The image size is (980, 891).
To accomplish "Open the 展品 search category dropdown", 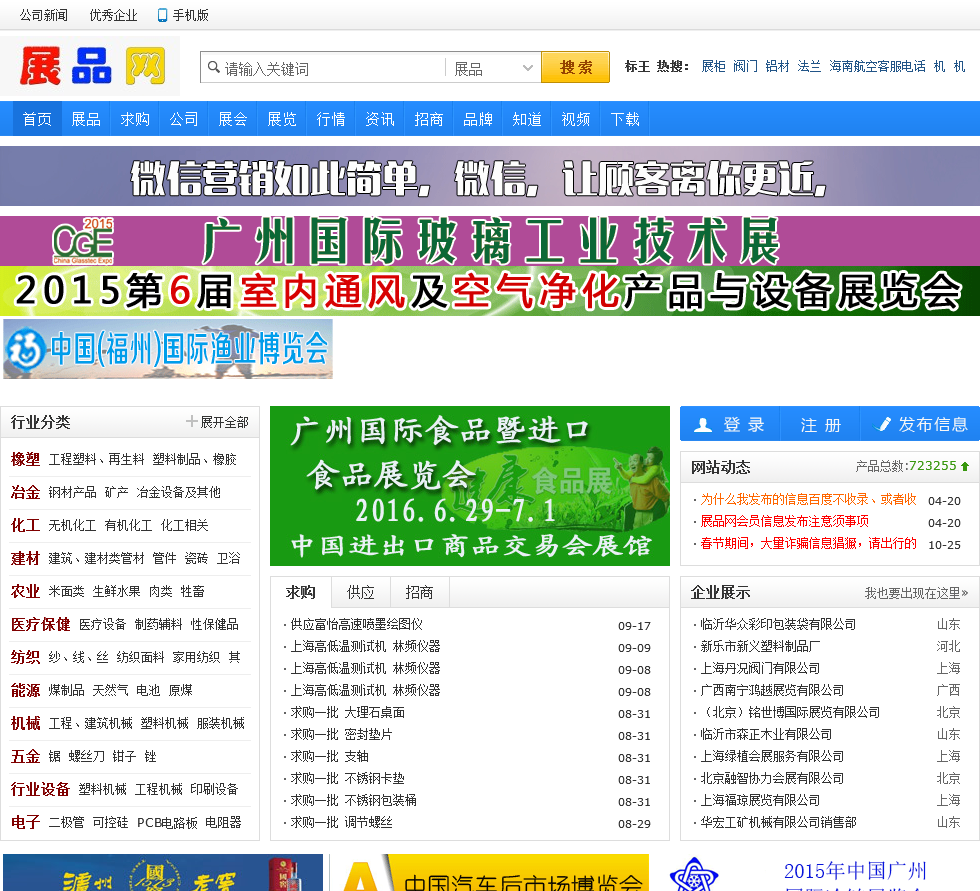I will (493, 67).
